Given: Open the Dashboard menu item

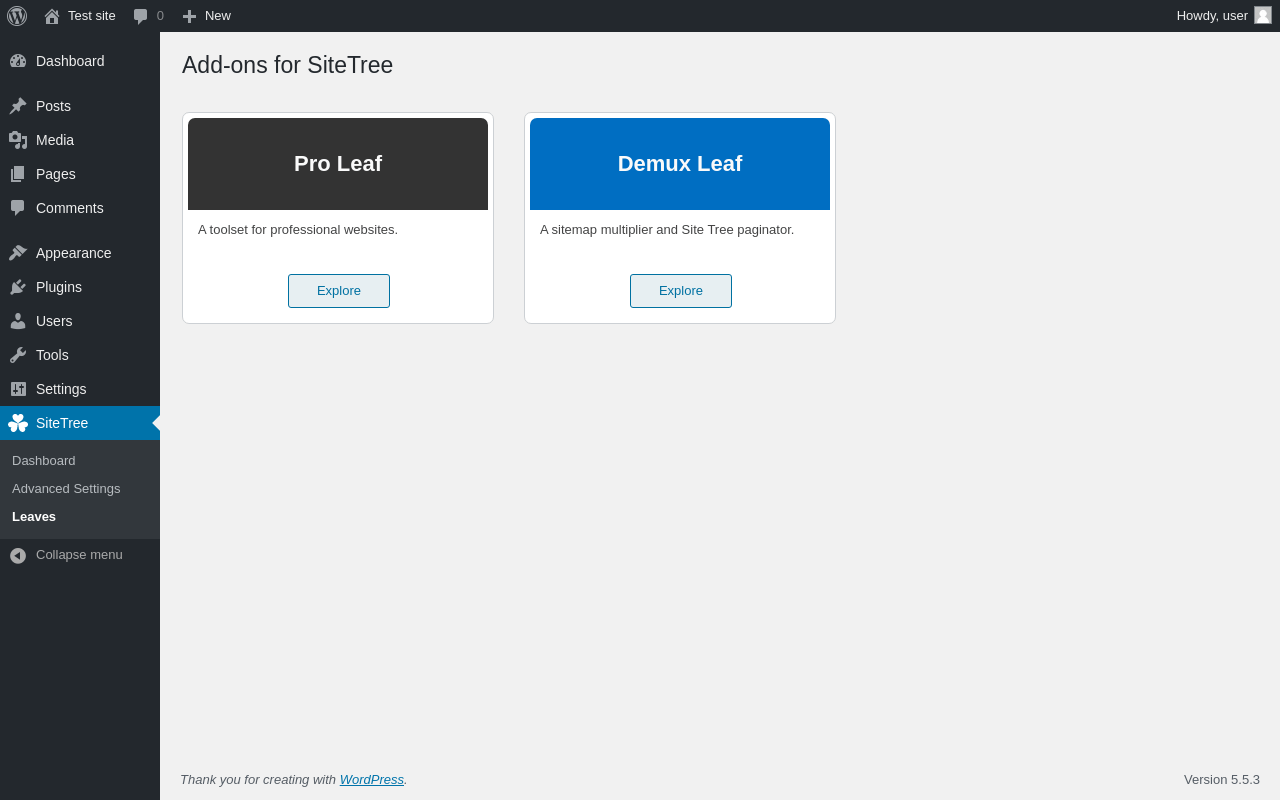Looking at the screenshot, I should [70, 61].
